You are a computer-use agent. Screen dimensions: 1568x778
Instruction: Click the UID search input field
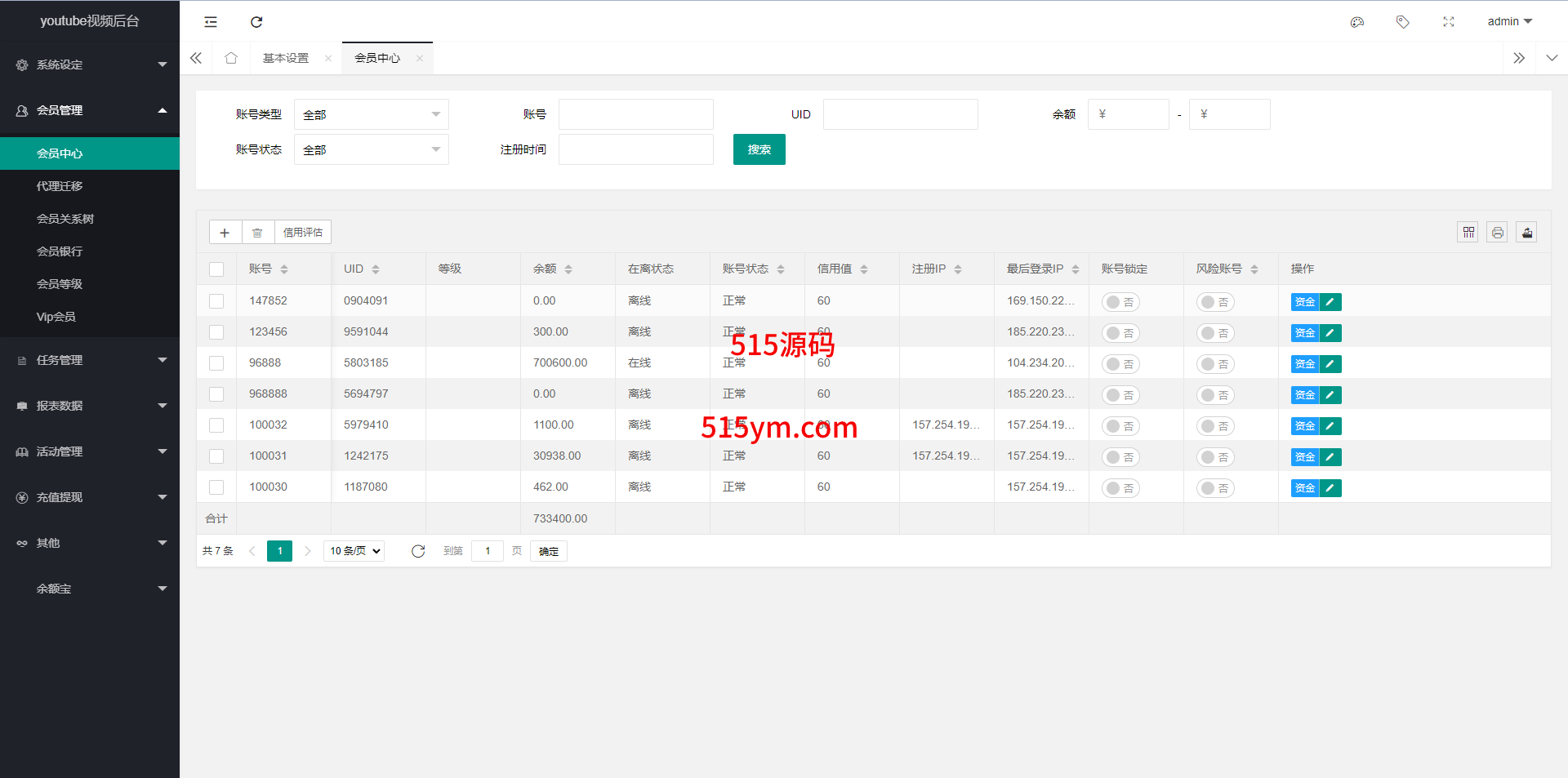pos(900,114)
